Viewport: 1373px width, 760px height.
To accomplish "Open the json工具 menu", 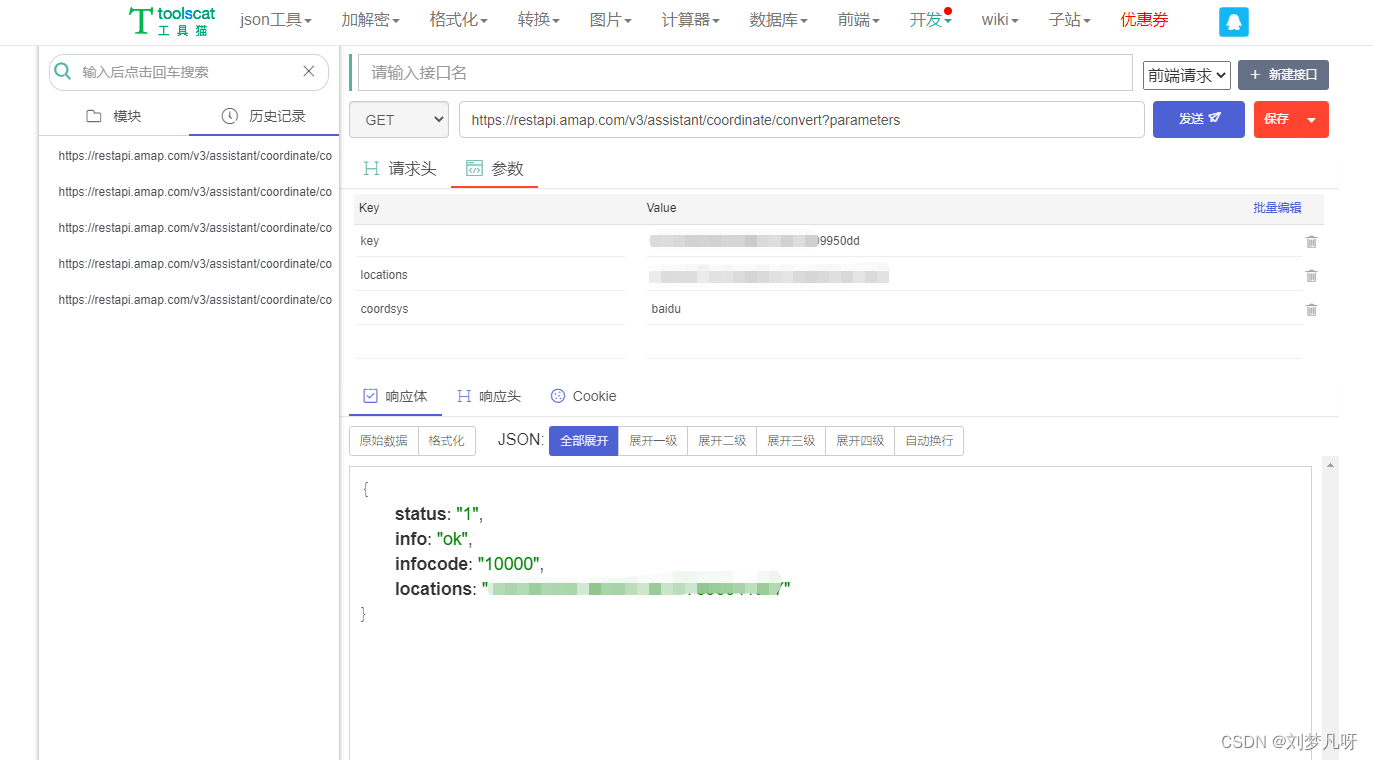I will point(276,20).
